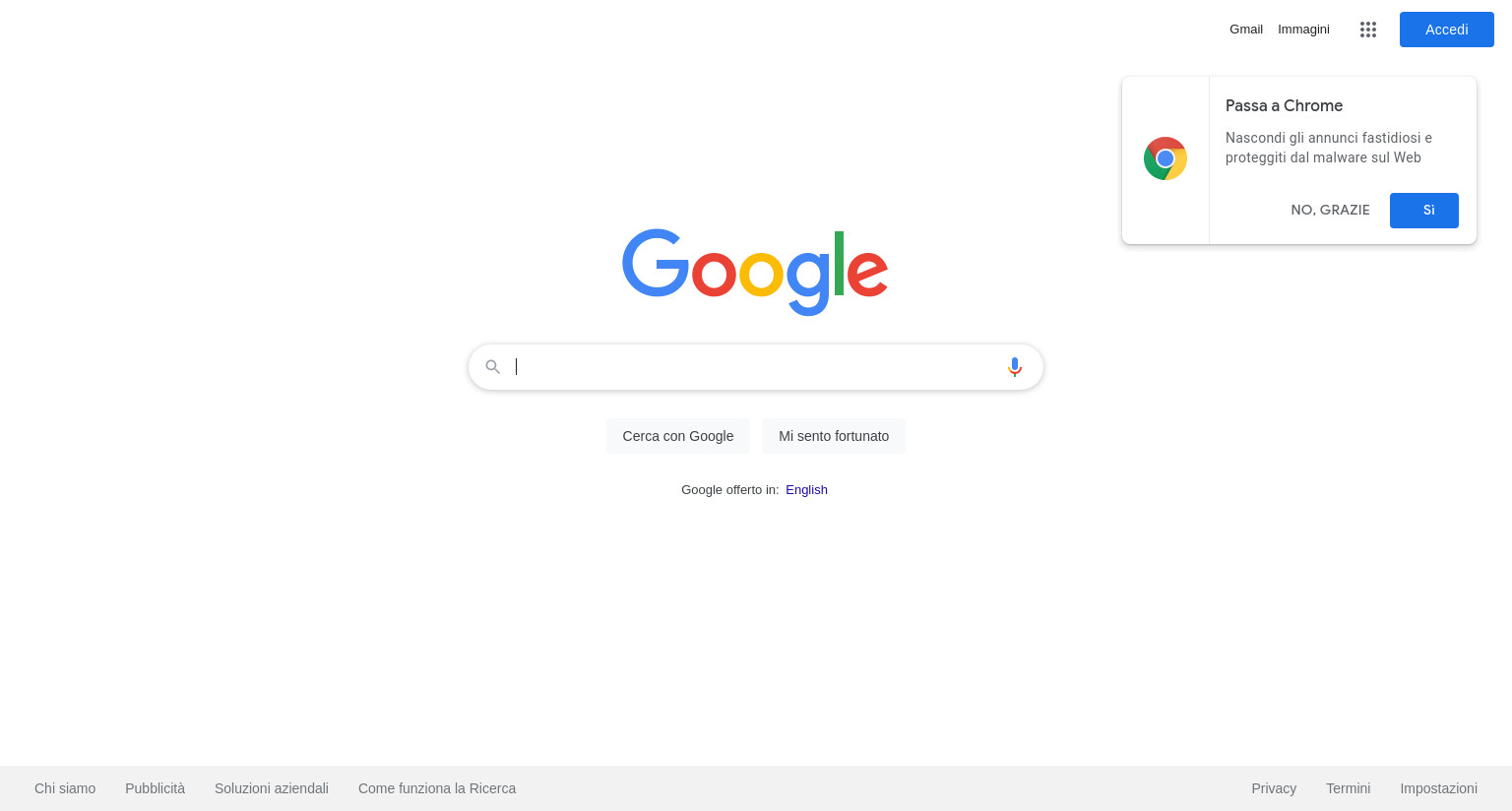The width and height of the screenshot is (1512, 811).
Task: Click the Cerca con Google button
Action: [x=678, y=436]
